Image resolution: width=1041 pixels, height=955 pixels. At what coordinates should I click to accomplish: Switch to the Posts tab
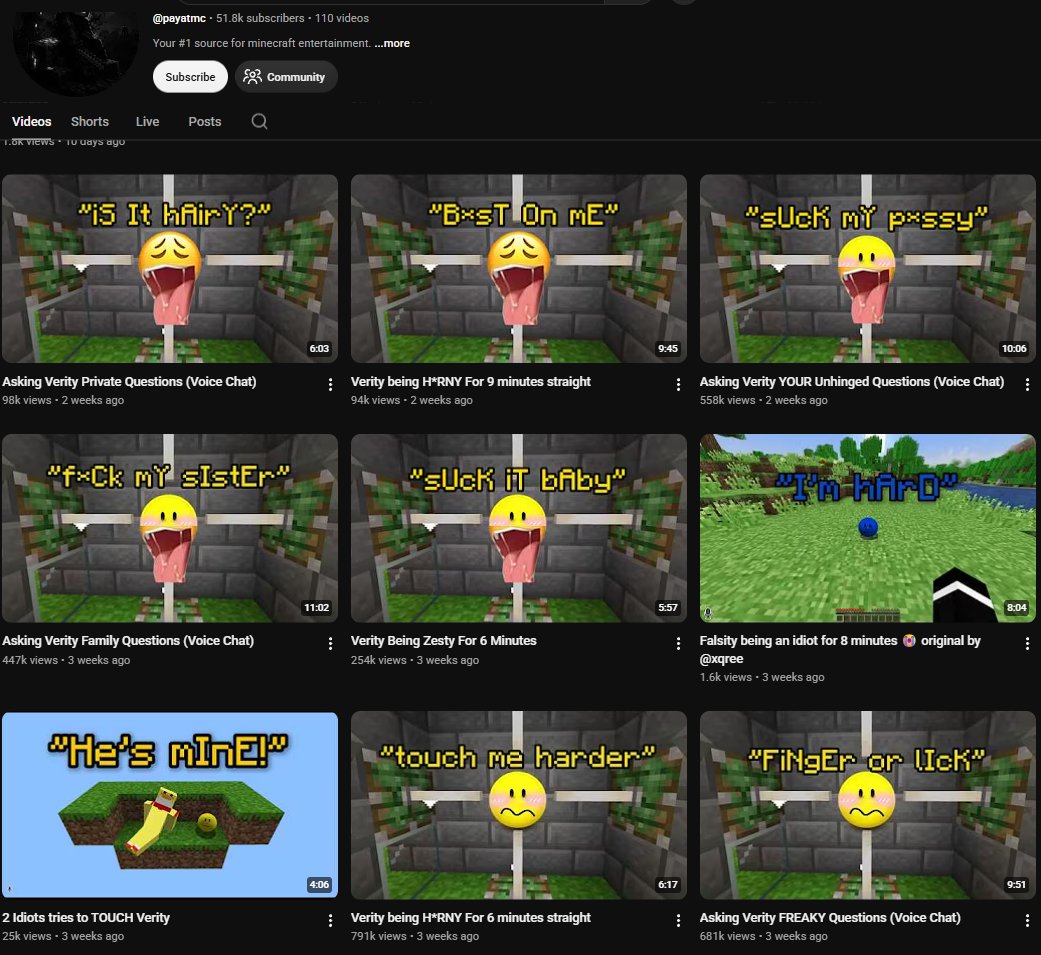click(204, 122)
